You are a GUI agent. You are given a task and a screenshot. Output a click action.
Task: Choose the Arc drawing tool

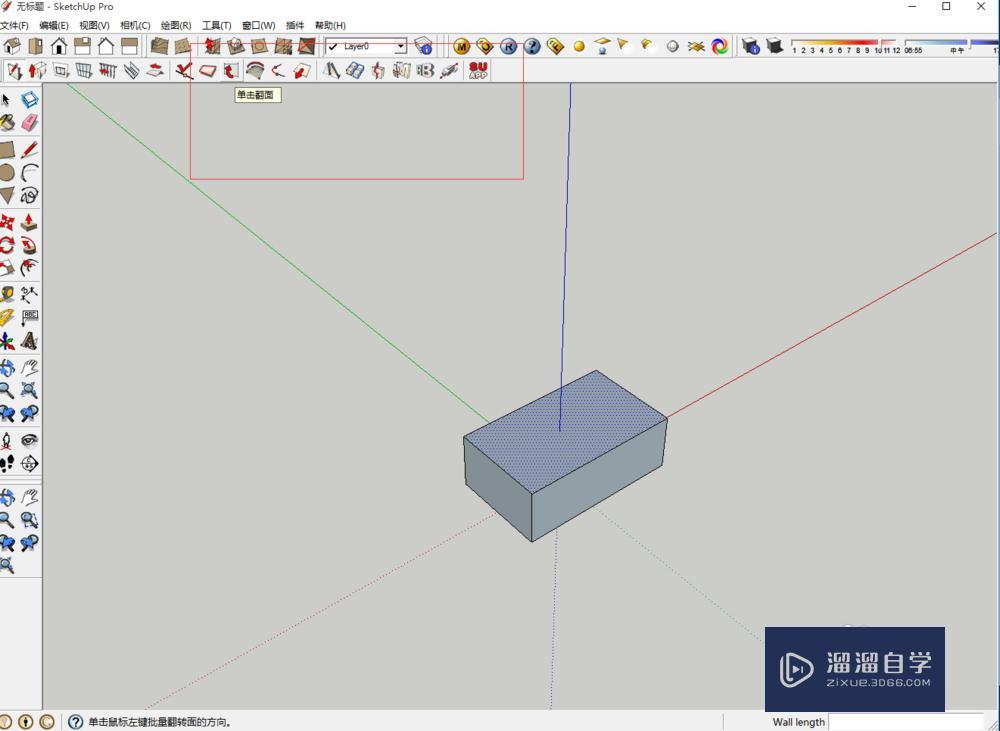tap(29, 172)
